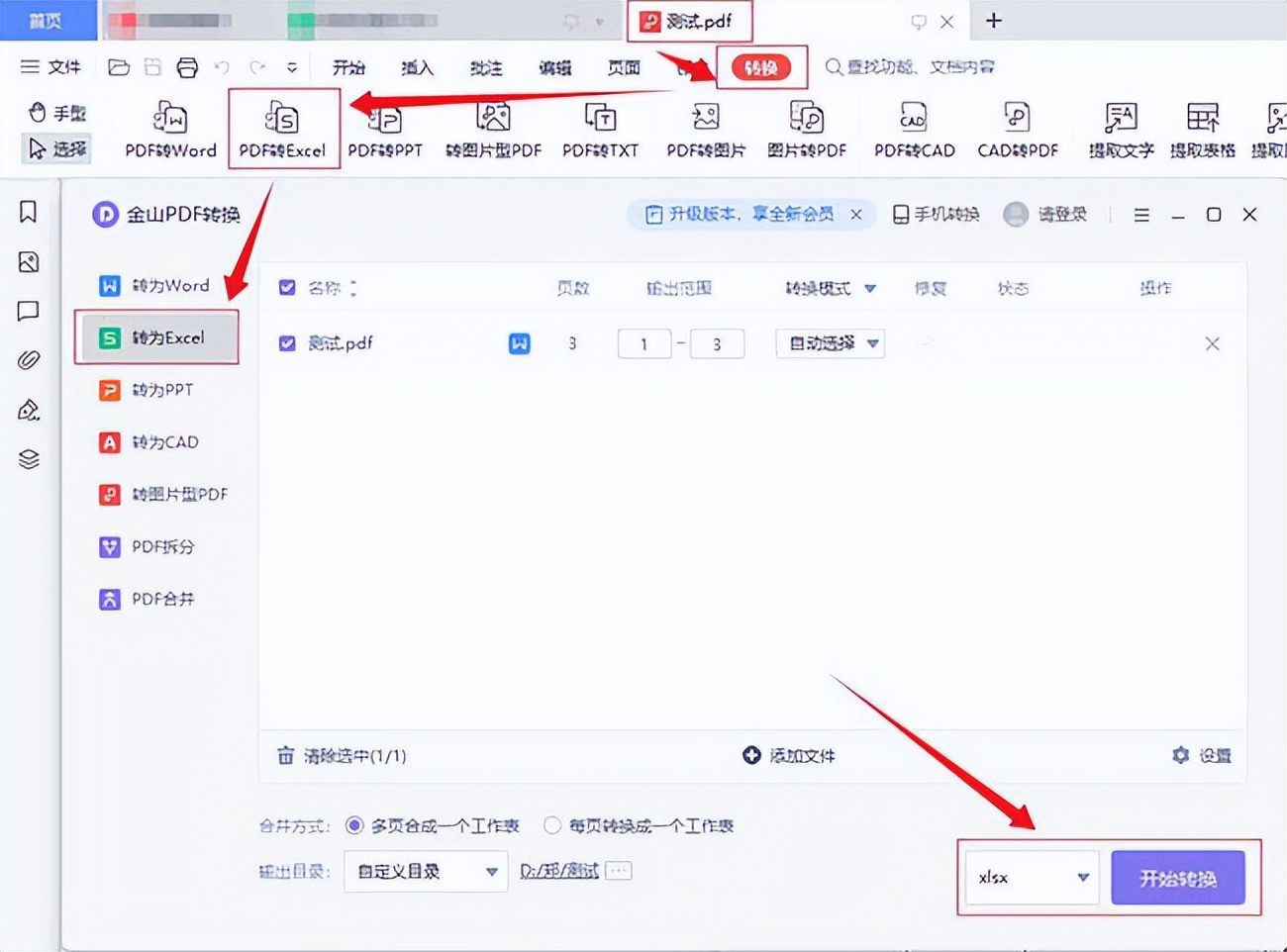
Task: Select the PDF转Word tool
Action: [x=169, y=129]
